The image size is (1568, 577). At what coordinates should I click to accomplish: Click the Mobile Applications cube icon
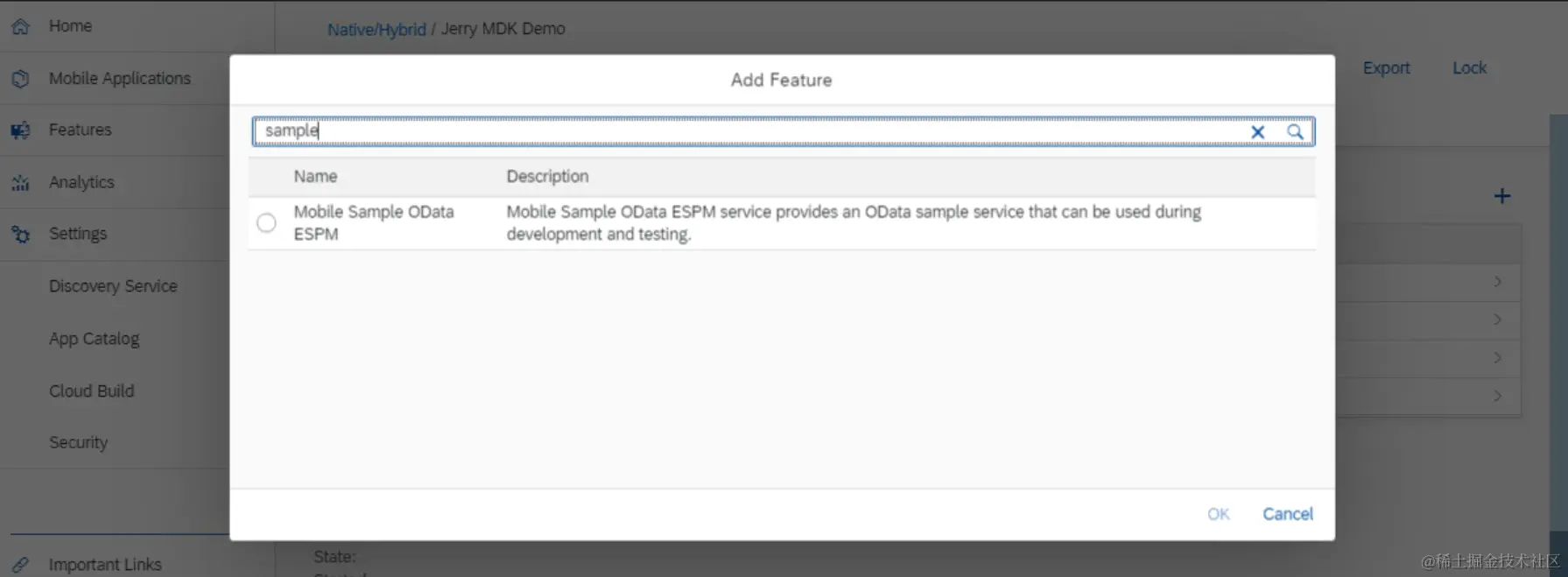tap(20, 79)
